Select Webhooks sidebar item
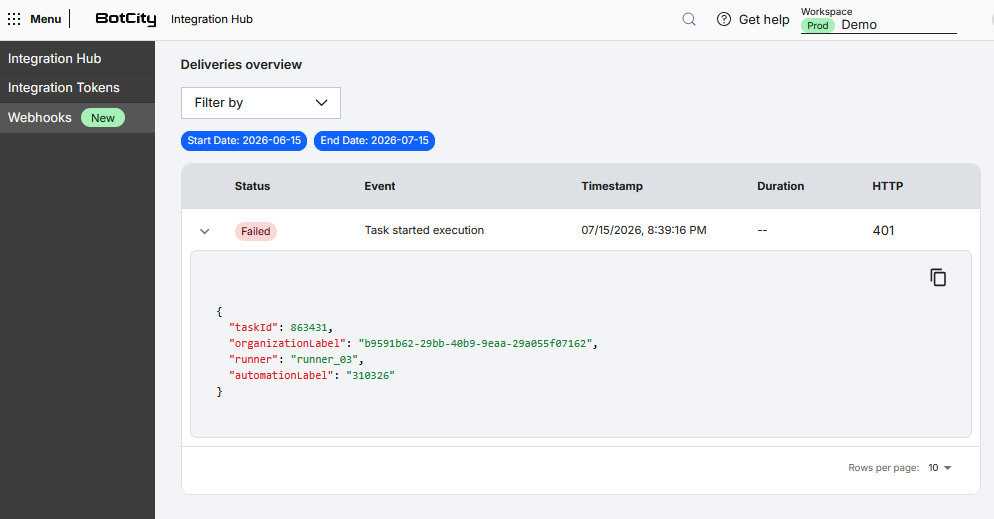 tap(77, 117)
